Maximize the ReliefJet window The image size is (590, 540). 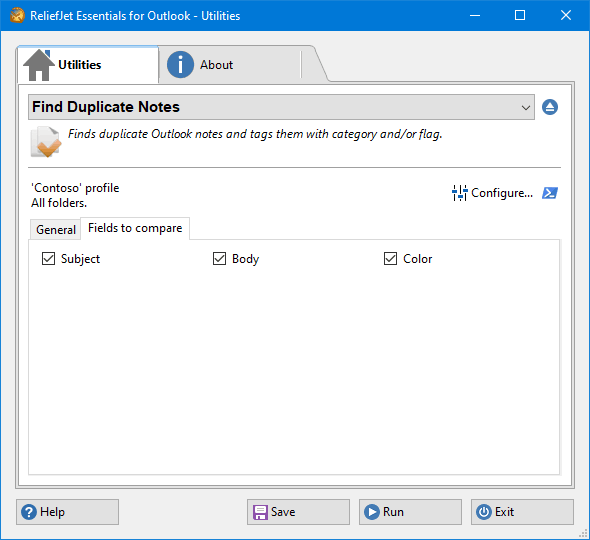click(520, 15)
